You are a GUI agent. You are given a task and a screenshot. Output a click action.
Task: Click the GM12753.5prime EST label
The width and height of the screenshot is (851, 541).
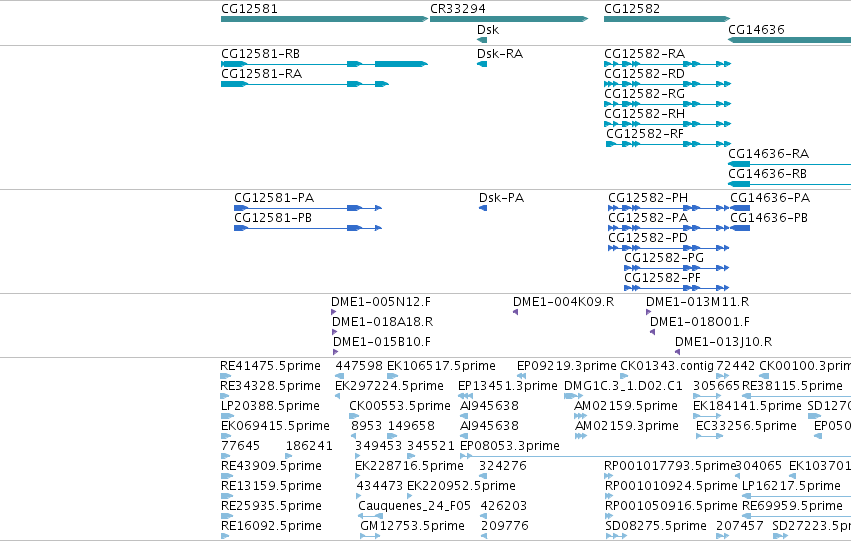pos(412,526)
